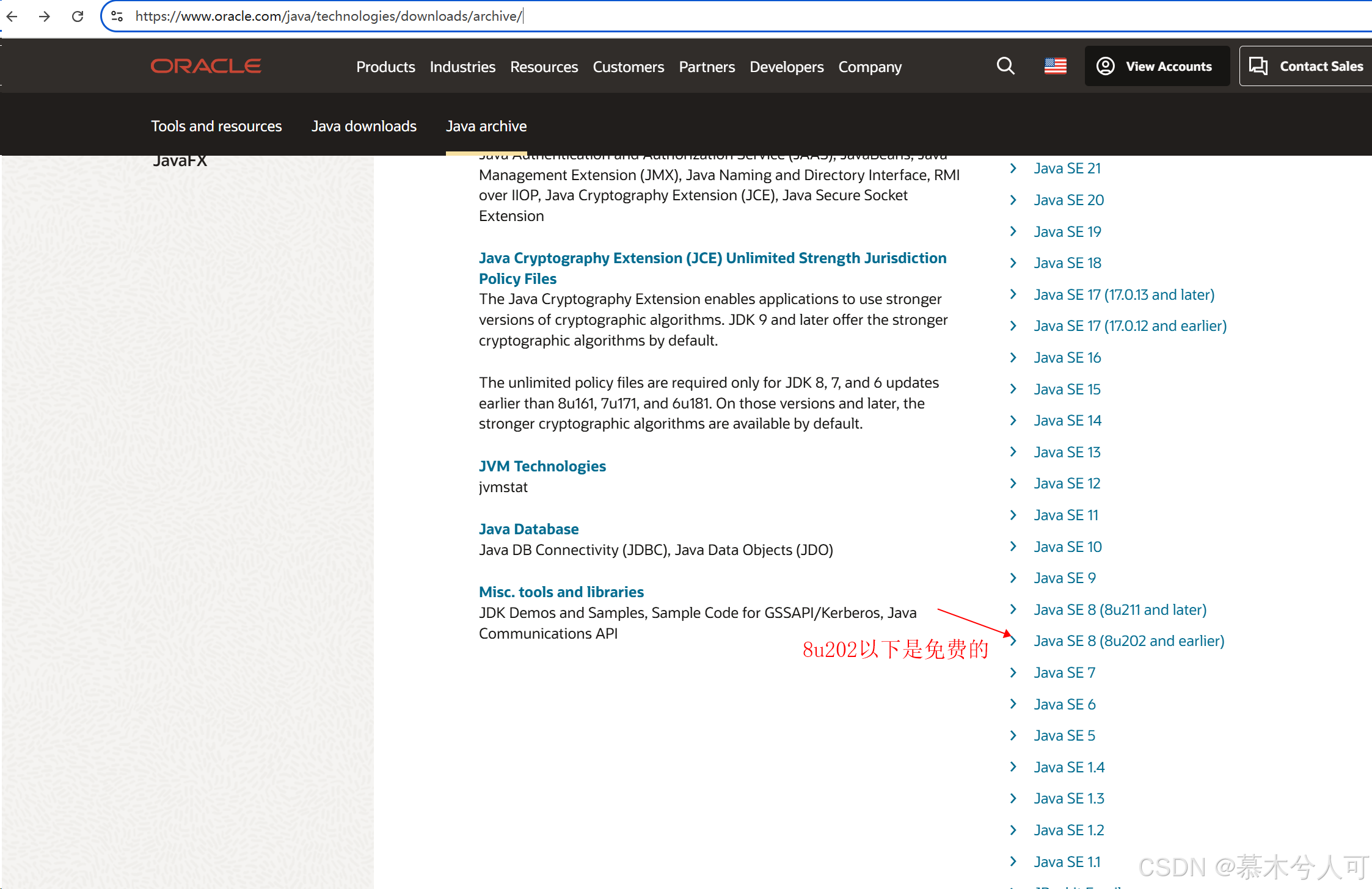Open Java SE 17 (17.0.12 and earlier) link
Screen dimensions: 1372x889
click(x=1130, y=325)
